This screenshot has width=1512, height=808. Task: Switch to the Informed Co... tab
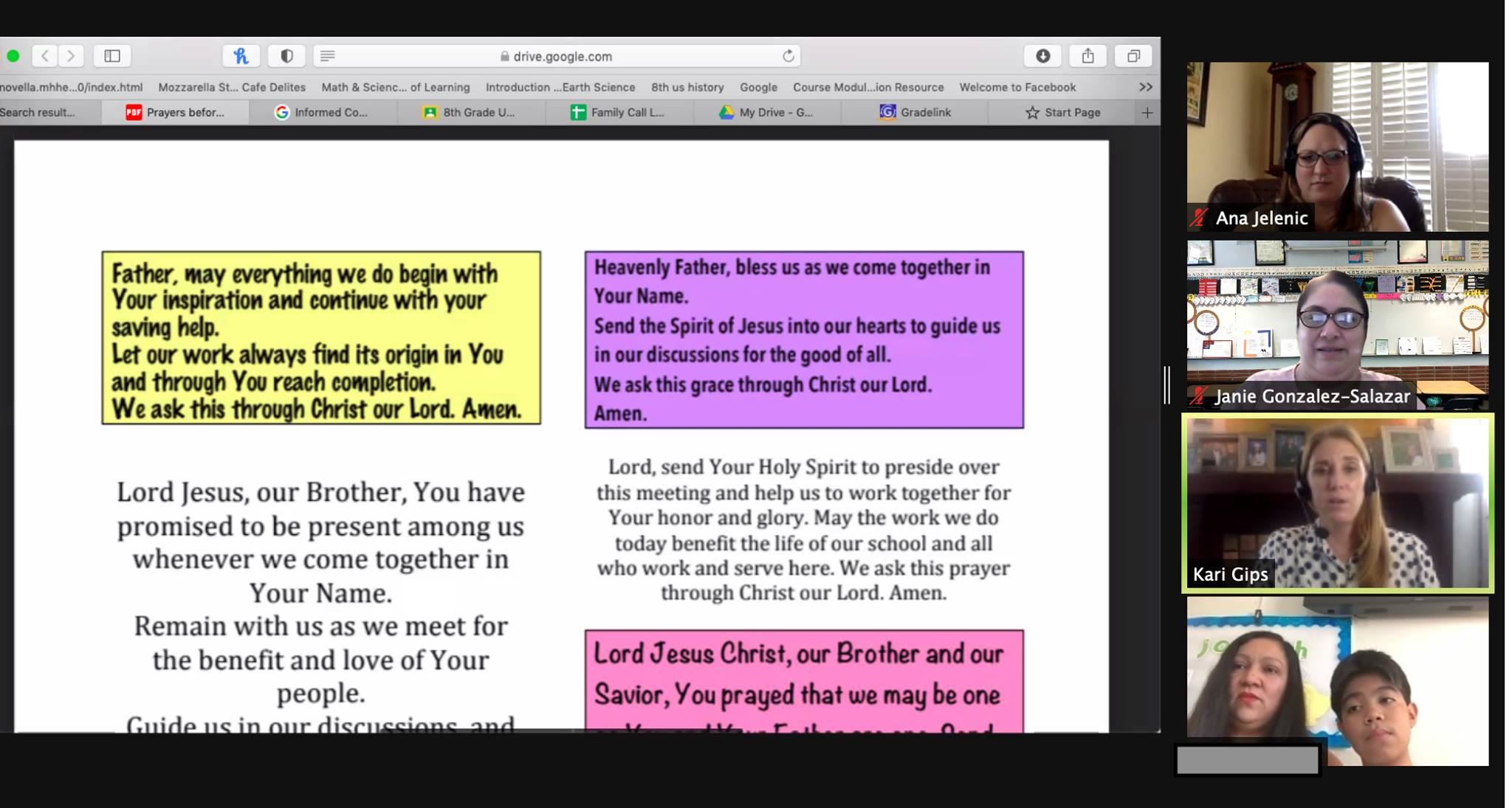tap(323, 112)
